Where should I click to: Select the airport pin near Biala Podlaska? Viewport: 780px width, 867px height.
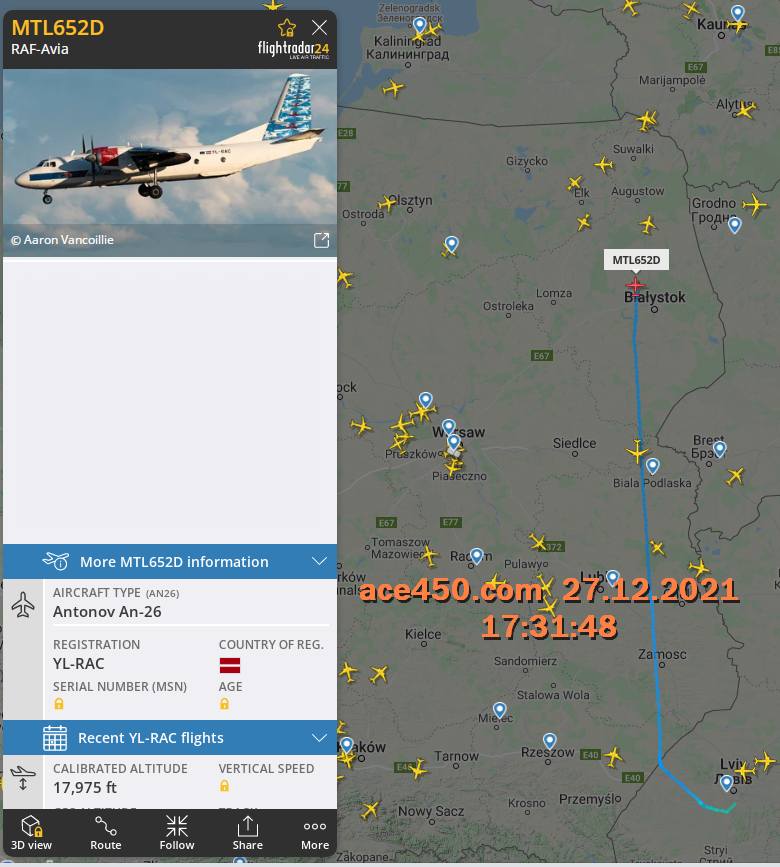tap(652, 466)
